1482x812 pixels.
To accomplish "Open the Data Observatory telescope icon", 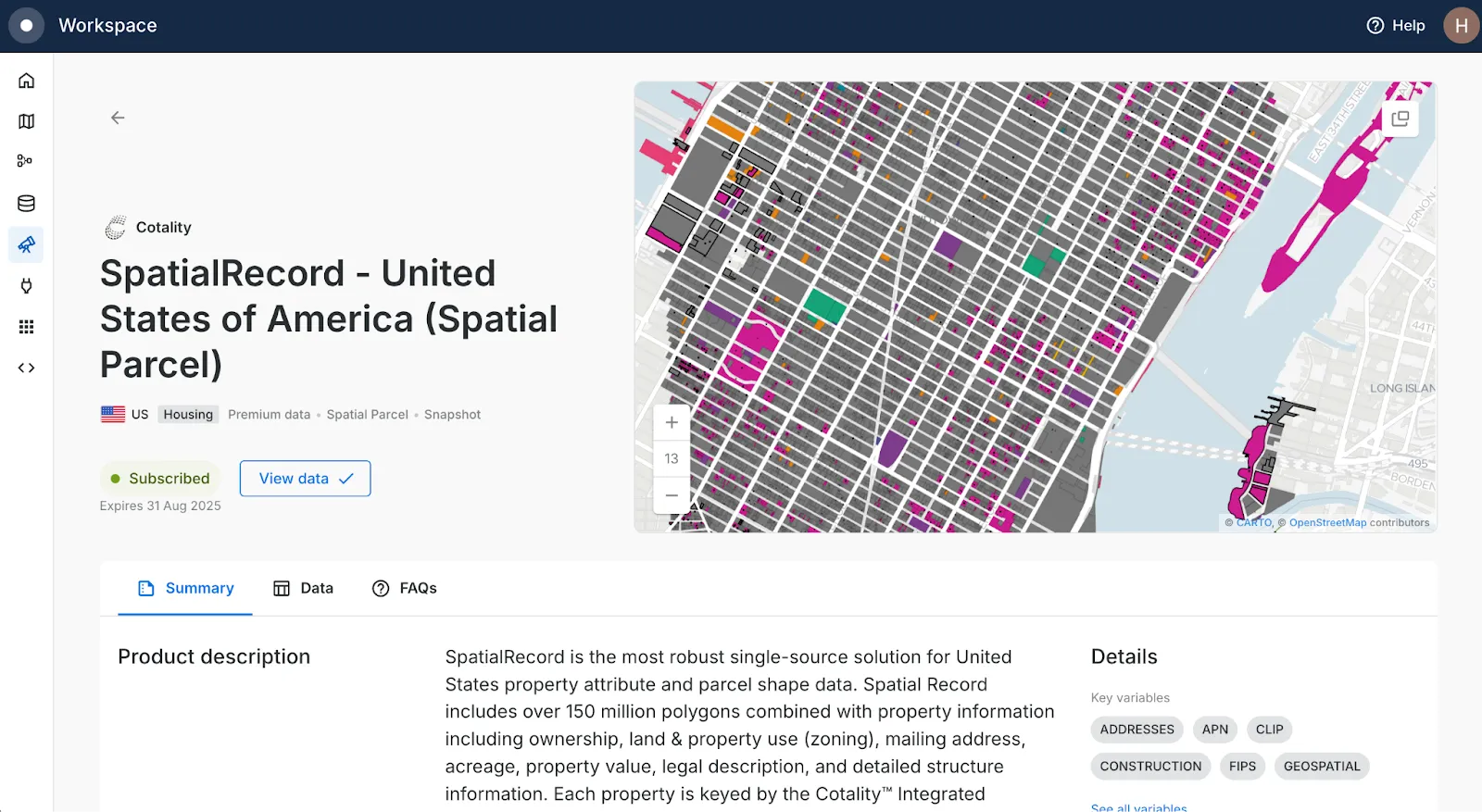I will tap(26, 244).
